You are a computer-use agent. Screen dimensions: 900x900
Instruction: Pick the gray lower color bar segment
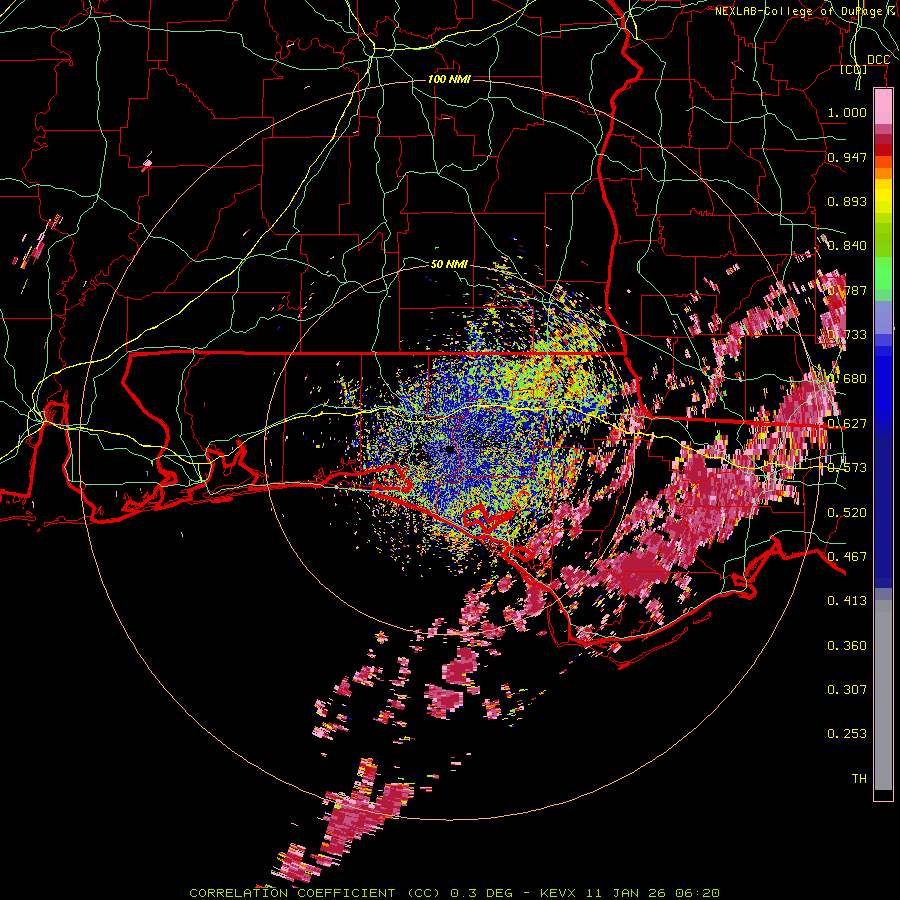883,695
